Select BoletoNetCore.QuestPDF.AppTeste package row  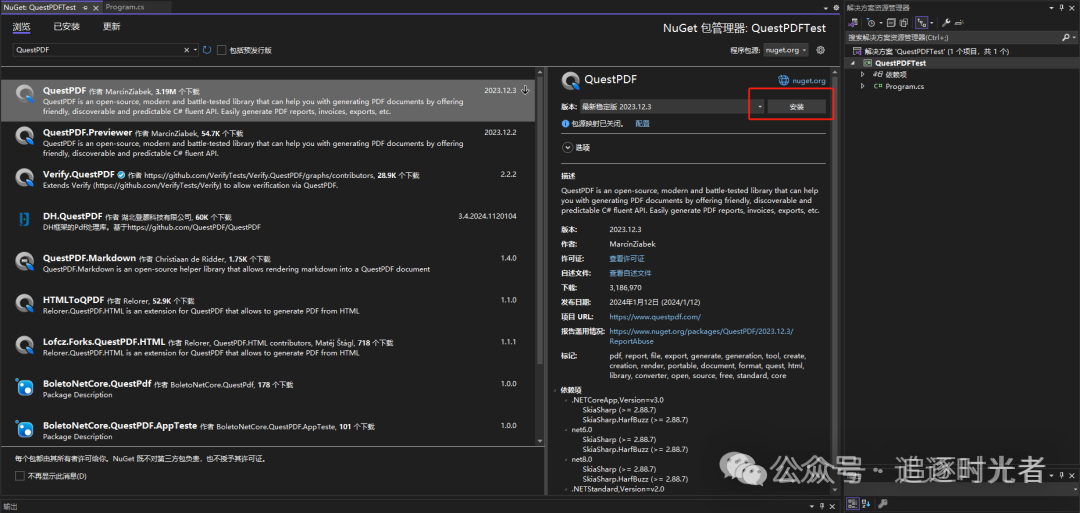coord(267,430)
